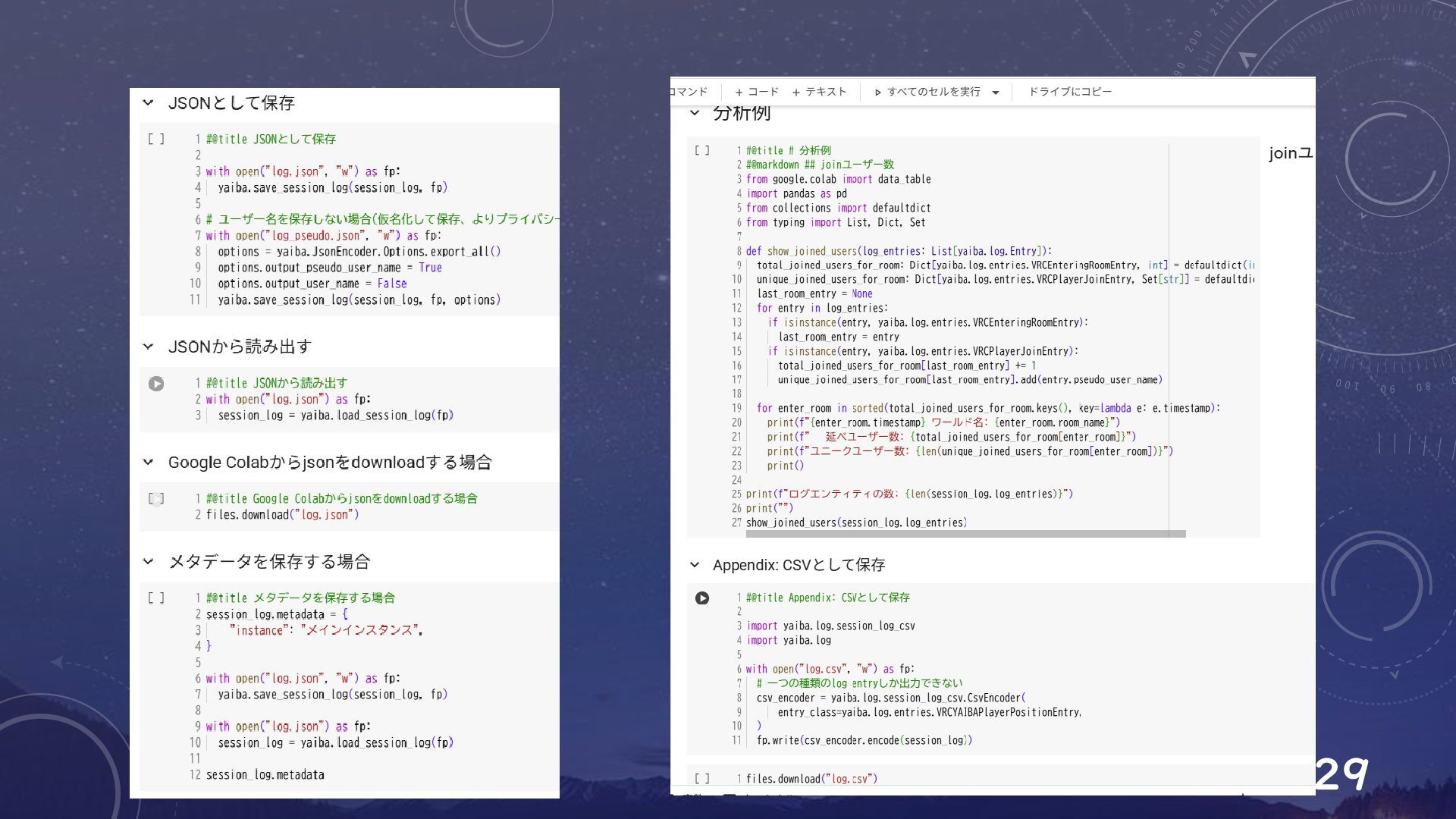Run the JSONから読み出す code cell

tap(156, 384)
